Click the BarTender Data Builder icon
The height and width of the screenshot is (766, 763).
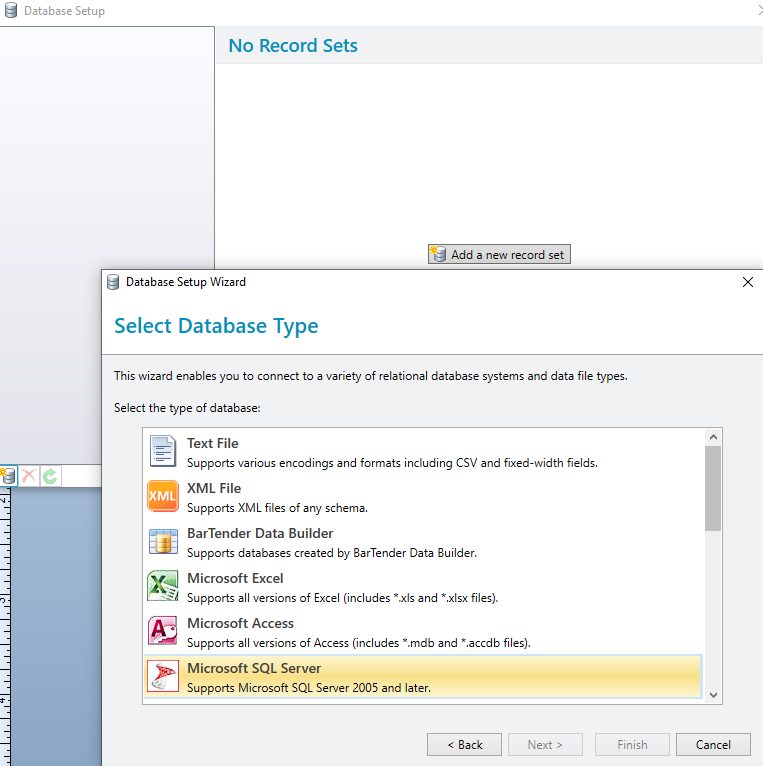pyautogui.click(x=163, y=541)
